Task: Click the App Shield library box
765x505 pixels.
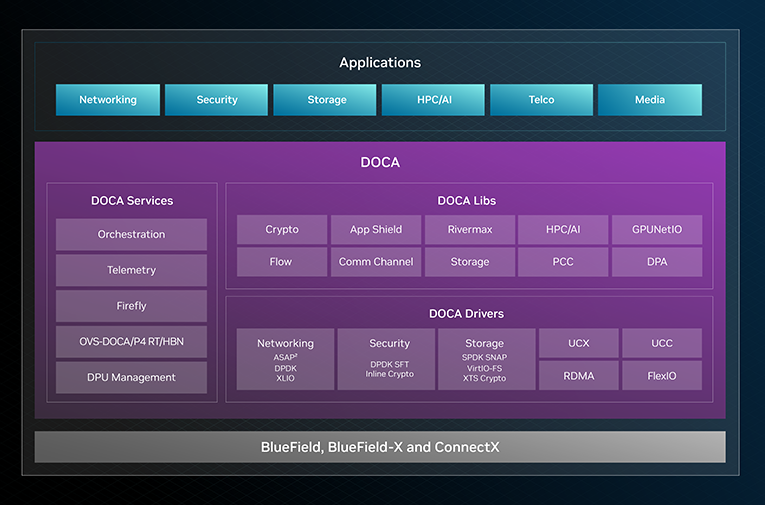Action: pos(376,229)
